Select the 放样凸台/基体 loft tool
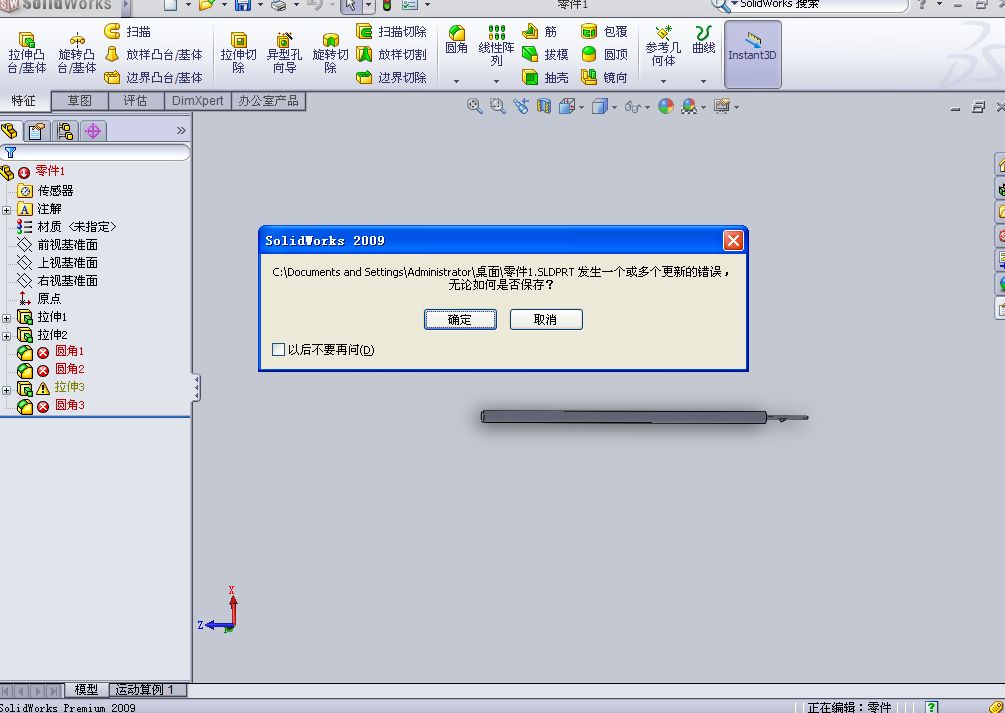 tap(153, 55)
